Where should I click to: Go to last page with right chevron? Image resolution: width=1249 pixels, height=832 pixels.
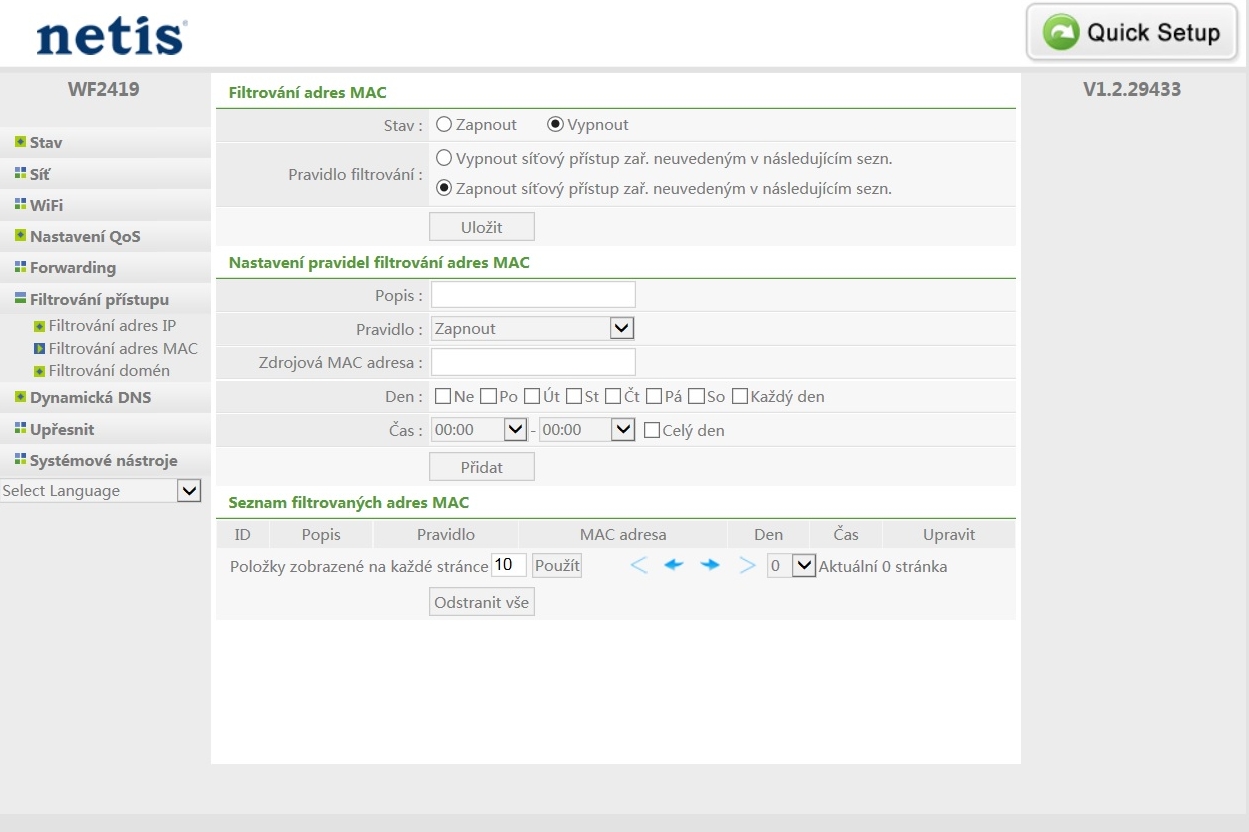click(x=747, y=566)
